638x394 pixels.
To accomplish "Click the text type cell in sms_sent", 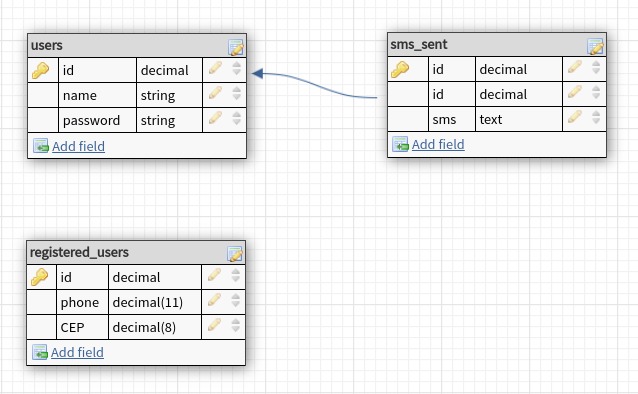I will 519,119.
